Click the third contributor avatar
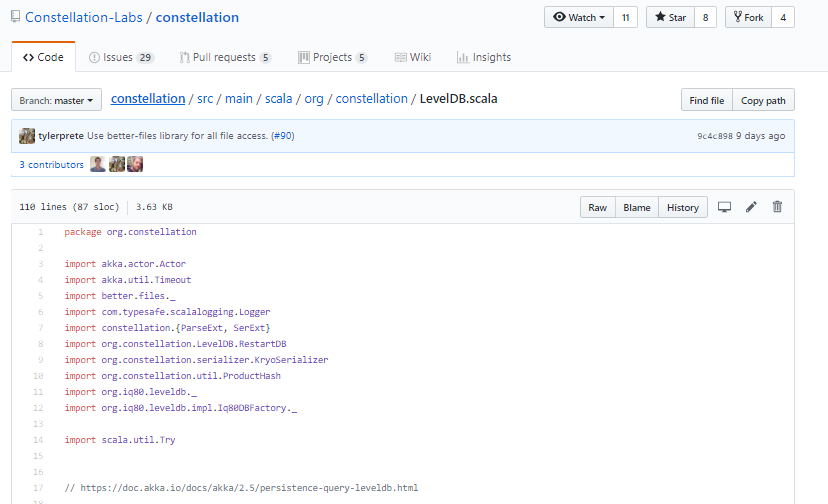Image resolution: width=828 pixels, height=504 pixels. pos(135,165)
